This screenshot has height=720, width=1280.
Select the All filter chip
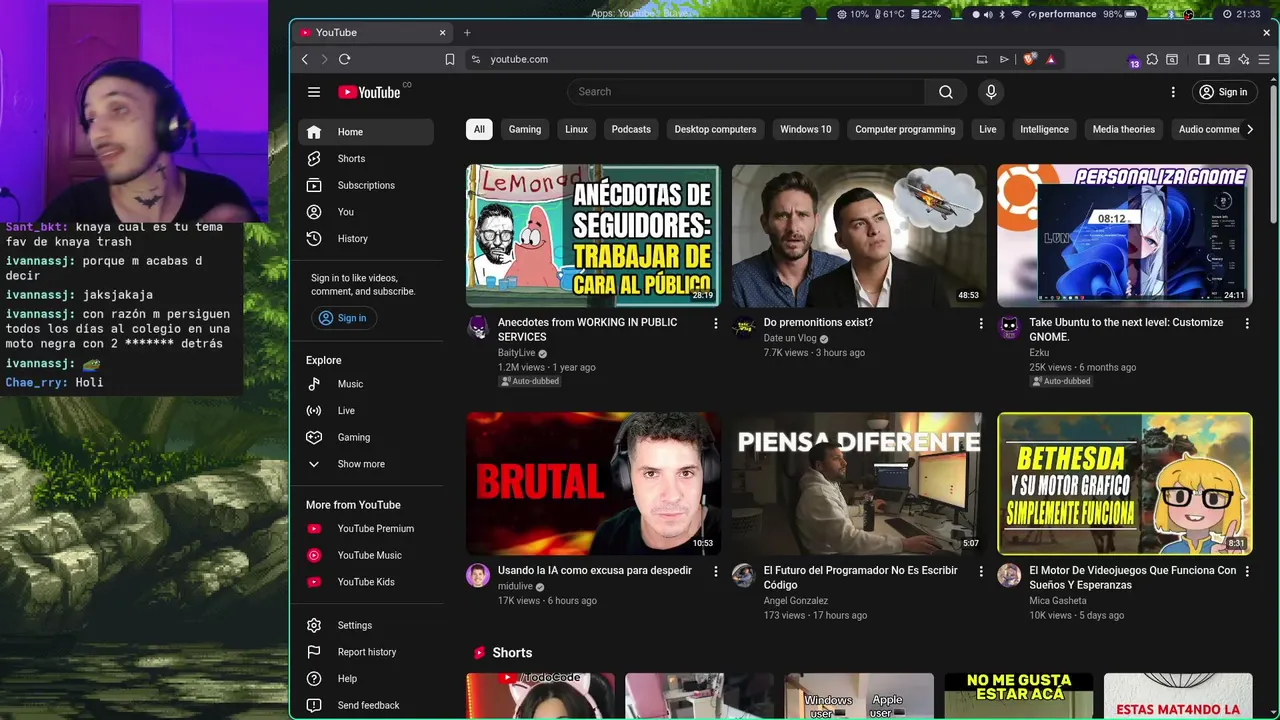(x=479, y=129)
